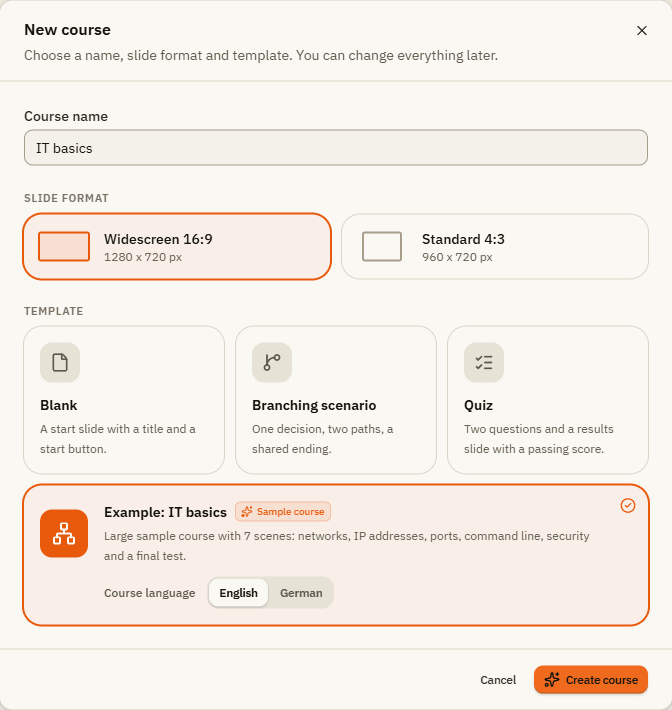
Task: Select the Example: IT basics template title
Action: pyautogui.click(x=165, y=512)
